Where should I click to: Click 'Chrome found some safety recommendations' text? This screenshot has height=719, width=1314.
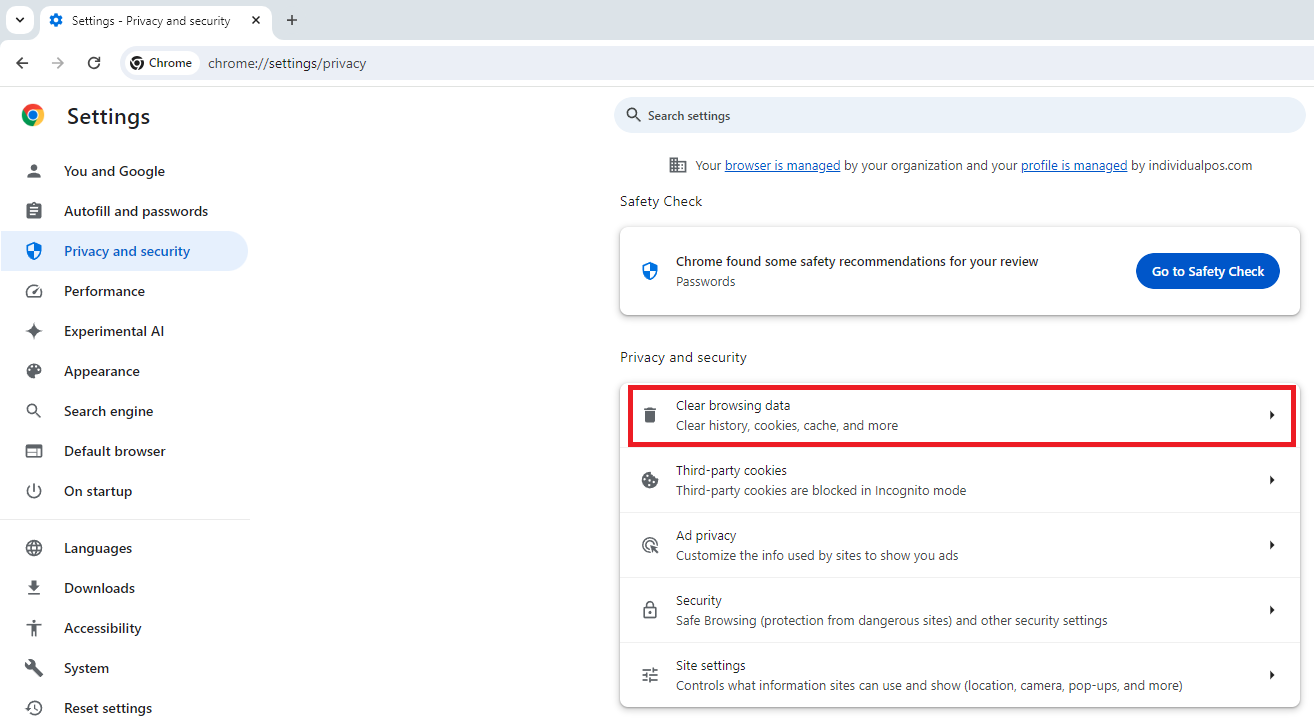(x=857, y=262)
